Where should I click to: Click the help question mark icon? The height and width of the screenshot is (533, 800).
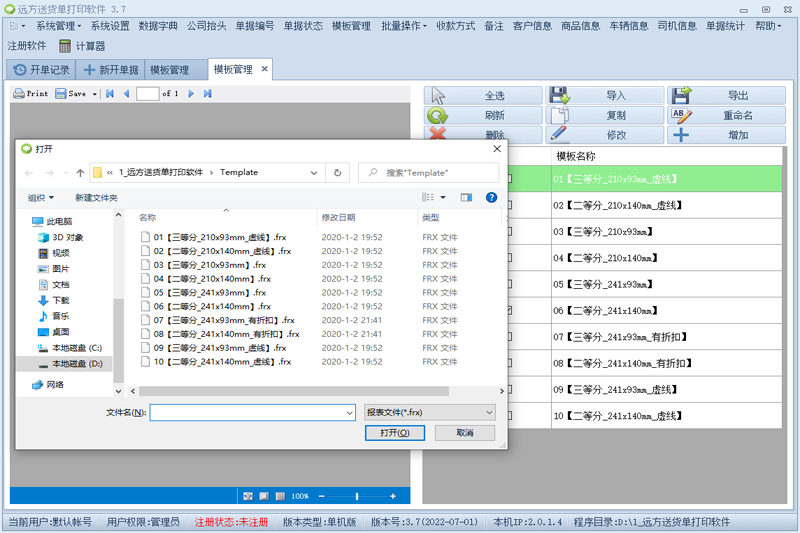[x=491, y=198]
